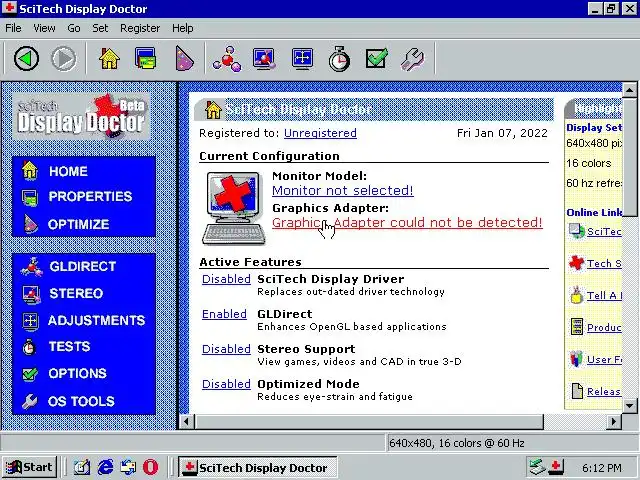Select OPTIMIZE in the sidebar
640x480 pixels.
[x=78, y=224]
